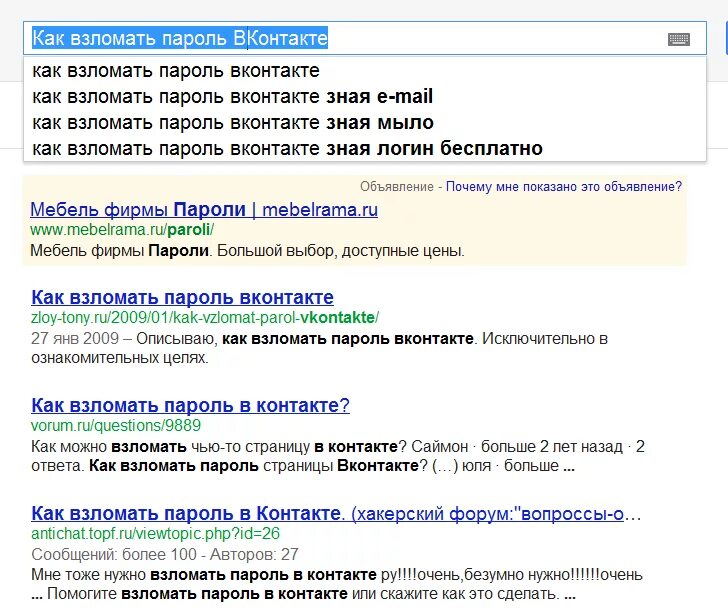The height and width of the screenshot is (616, 728).
Task: Click URL 'zloy-tony.ru/2009/01/kak-vzlomat-parol-vkontakte/'
Action: pyautogui.click(x=205, y=318)
